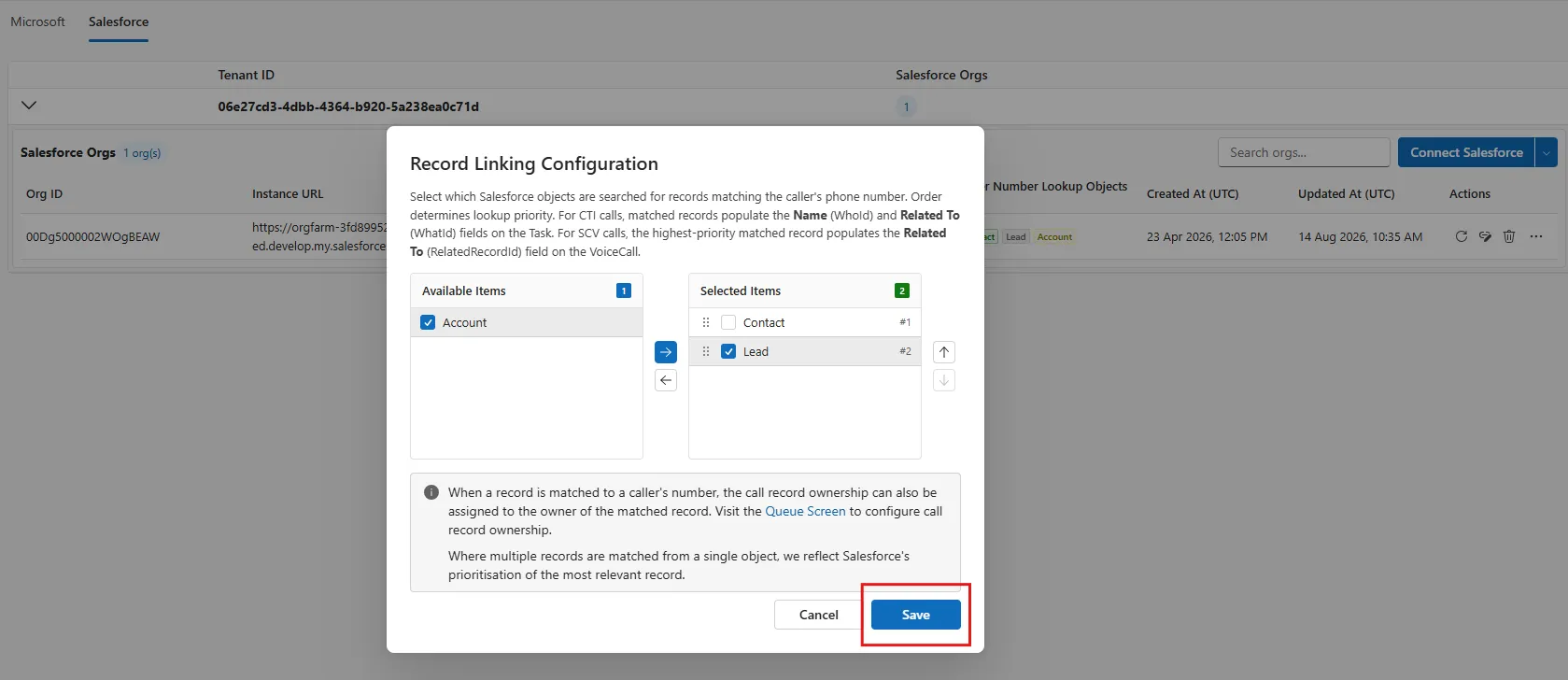This screenshot has height=680, width=1568.
Task: Uncheck the Lead checkbox
Action: coord(728,351)
